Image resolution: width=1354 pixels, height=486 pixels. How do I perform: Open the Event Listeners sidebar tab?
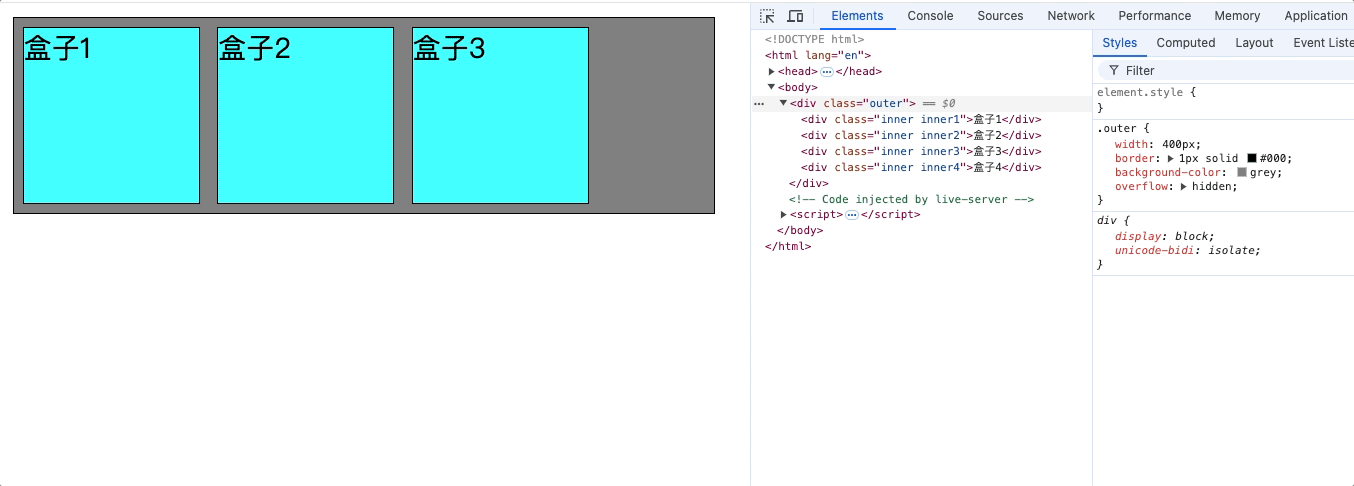click(x=1323, y=43)
